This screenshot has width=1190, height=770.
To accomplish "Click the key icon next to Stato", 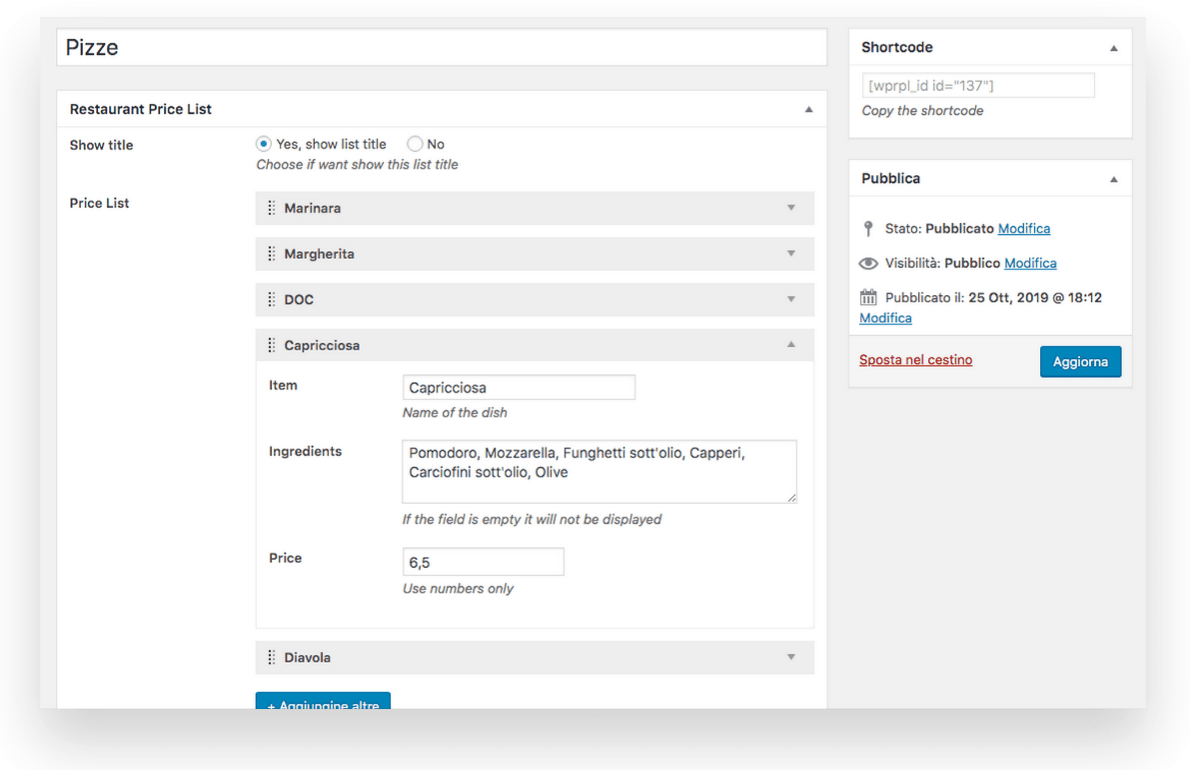I will (868, 229).
